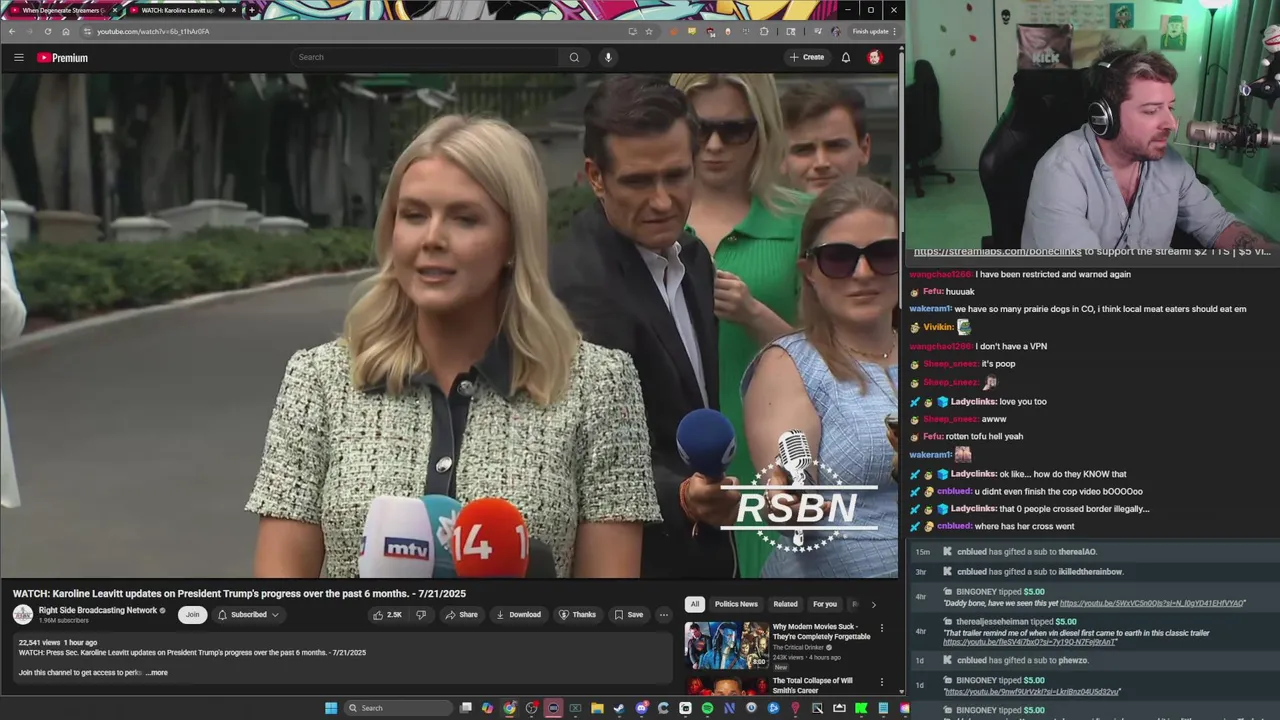Click chat message 'rotten tofu hell yeah'
Image resolution: width=1280 pixels, height=720 pixels.
point(985,436)
